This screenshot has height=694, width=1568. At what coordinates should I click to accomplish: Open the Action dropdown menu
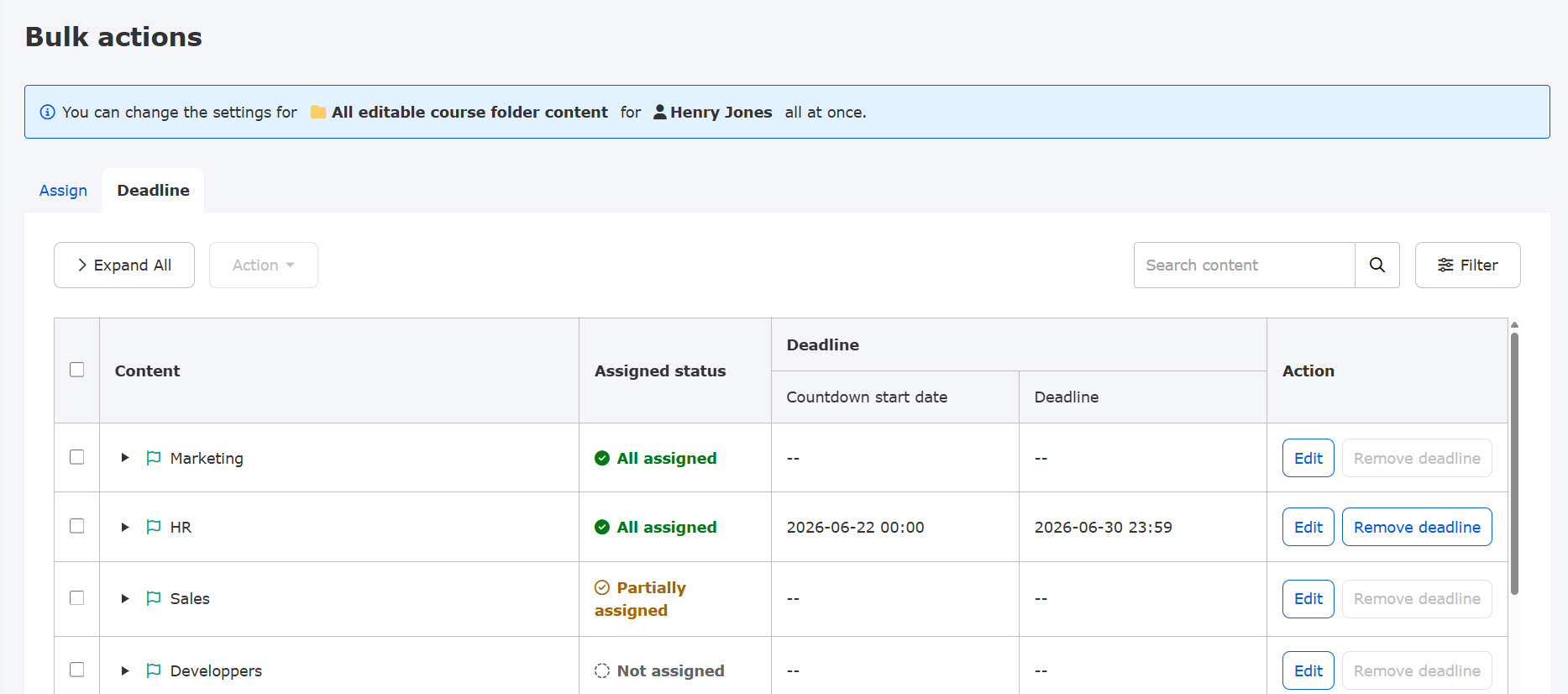[x=264, y=265]
